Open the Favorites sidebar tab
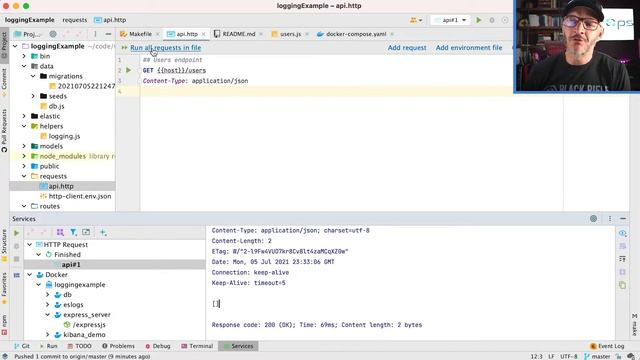Image resolution: width=640 pixels, height=360 pixels. [4, 288]
